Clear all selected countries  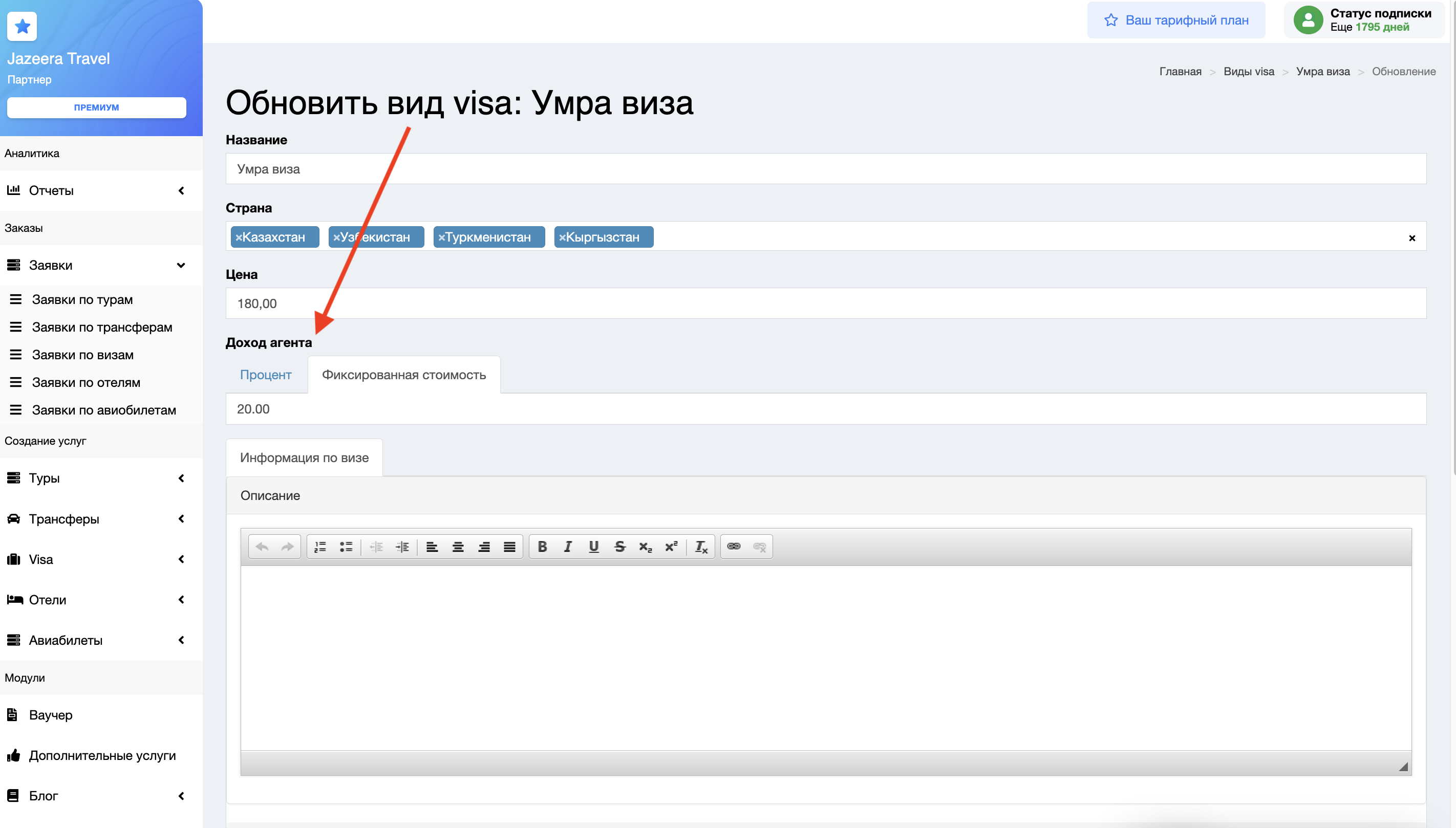[x=1411, y=238]
